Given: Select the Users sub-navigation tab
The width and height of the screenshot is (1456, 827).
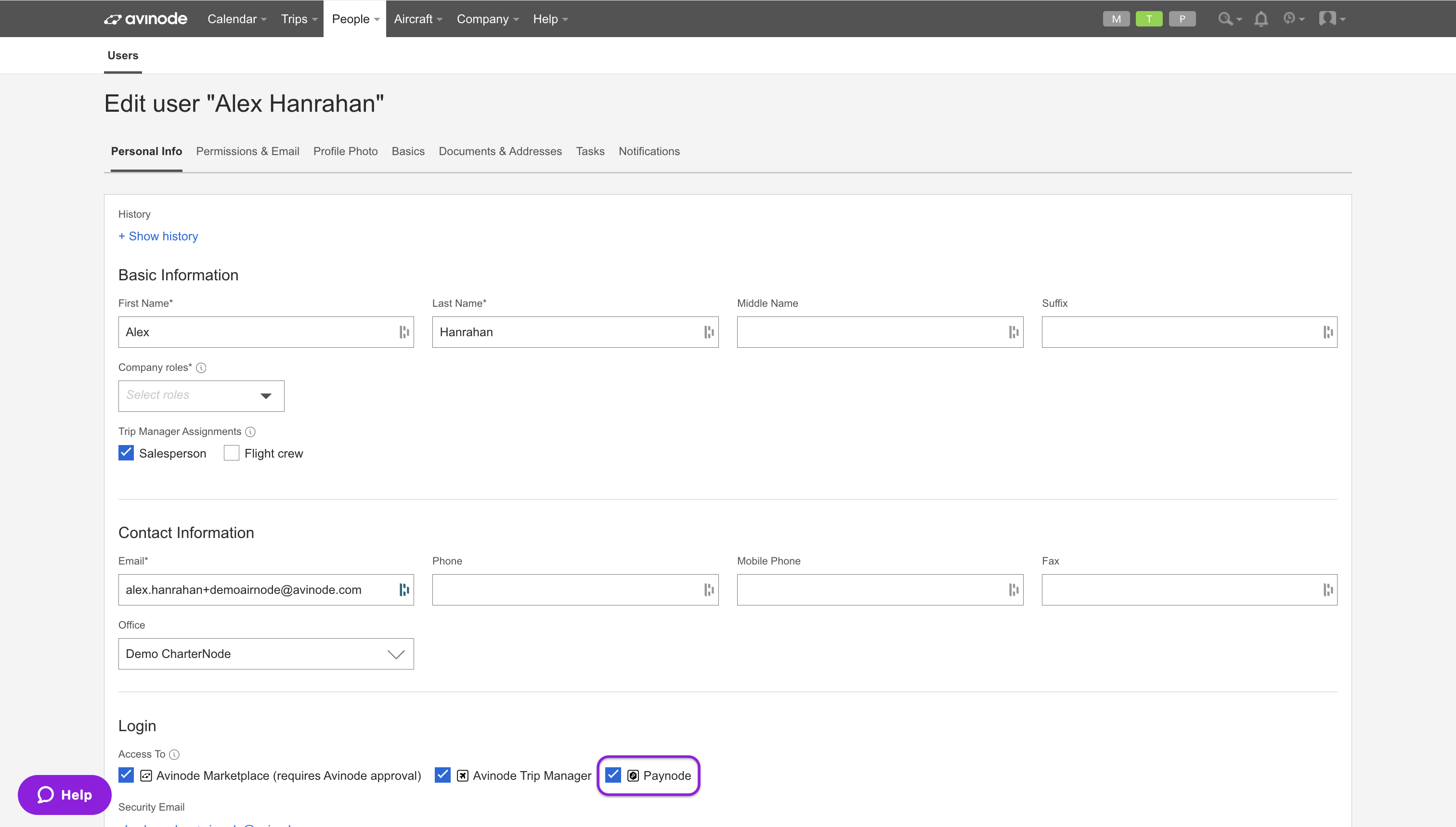Looking at the screenshot, I should 123,56.
